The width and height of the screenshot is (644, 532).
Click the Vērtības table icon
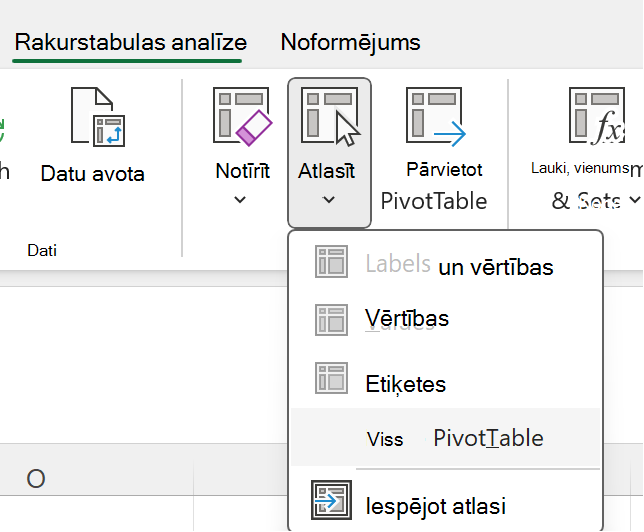pos(331,320)
